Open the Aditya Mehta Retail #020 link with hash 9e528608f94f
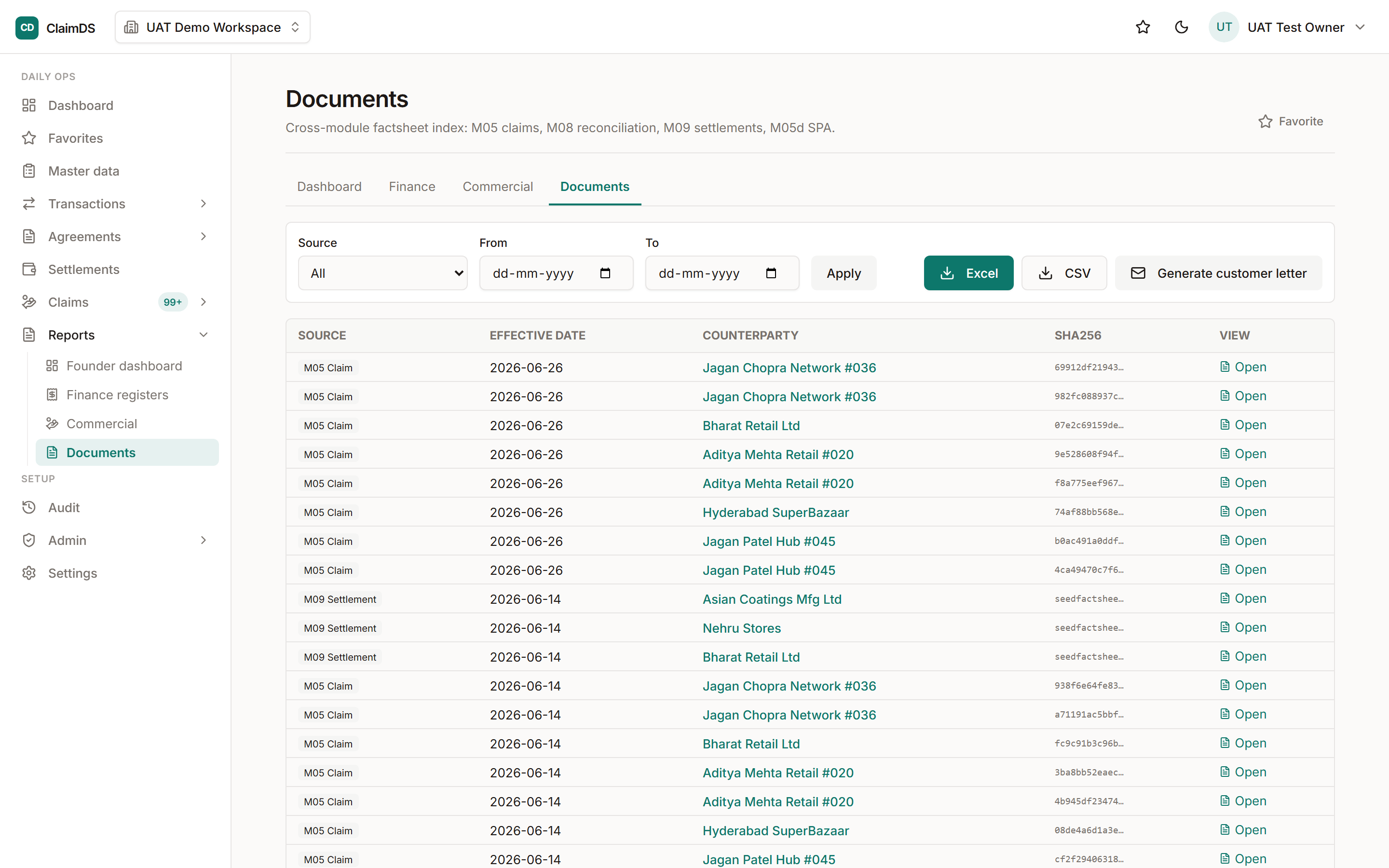Screen dimensions: 1389x868 pyautogui.click(x=778, y=454)
